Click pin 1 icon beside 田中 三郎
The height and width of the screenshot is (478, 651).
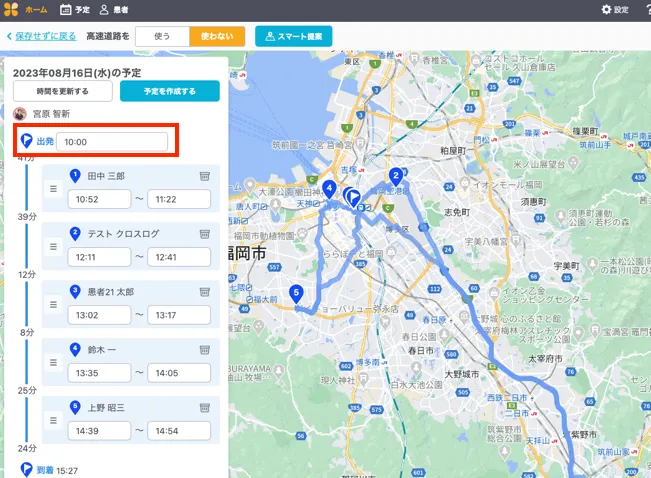[75, 176]
